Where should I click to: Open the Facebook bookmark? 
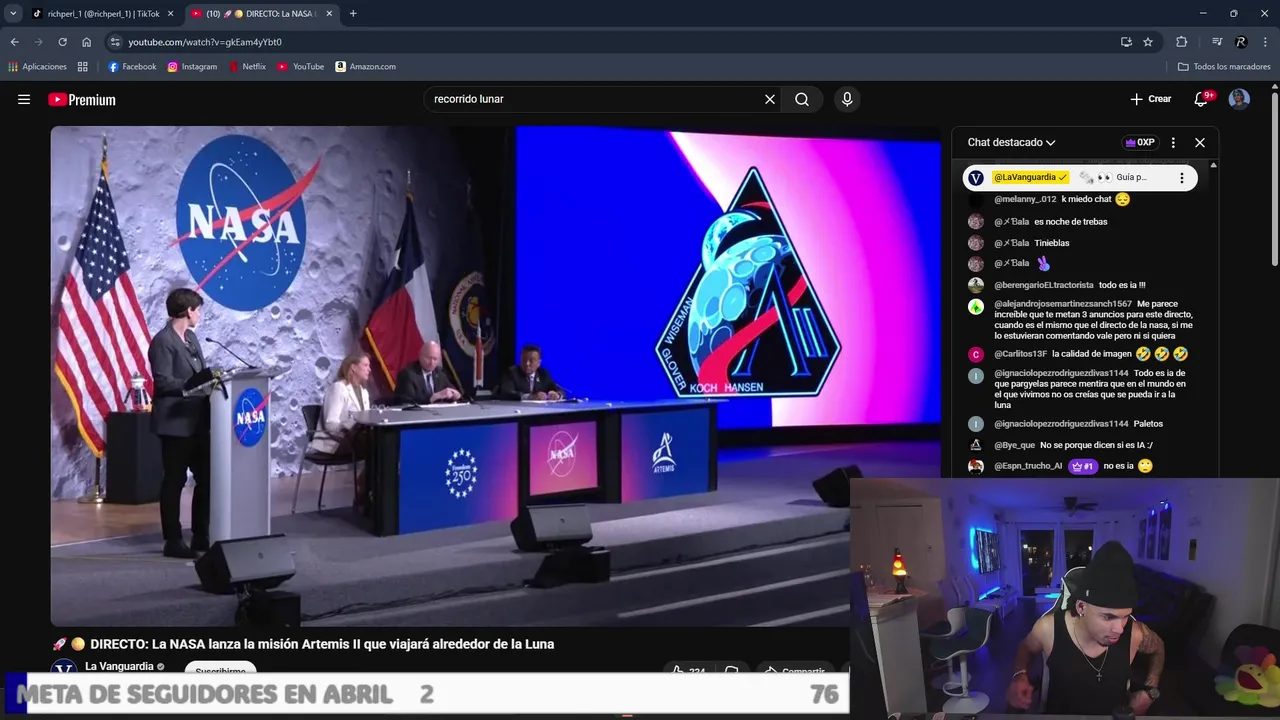tap(132, 67)
